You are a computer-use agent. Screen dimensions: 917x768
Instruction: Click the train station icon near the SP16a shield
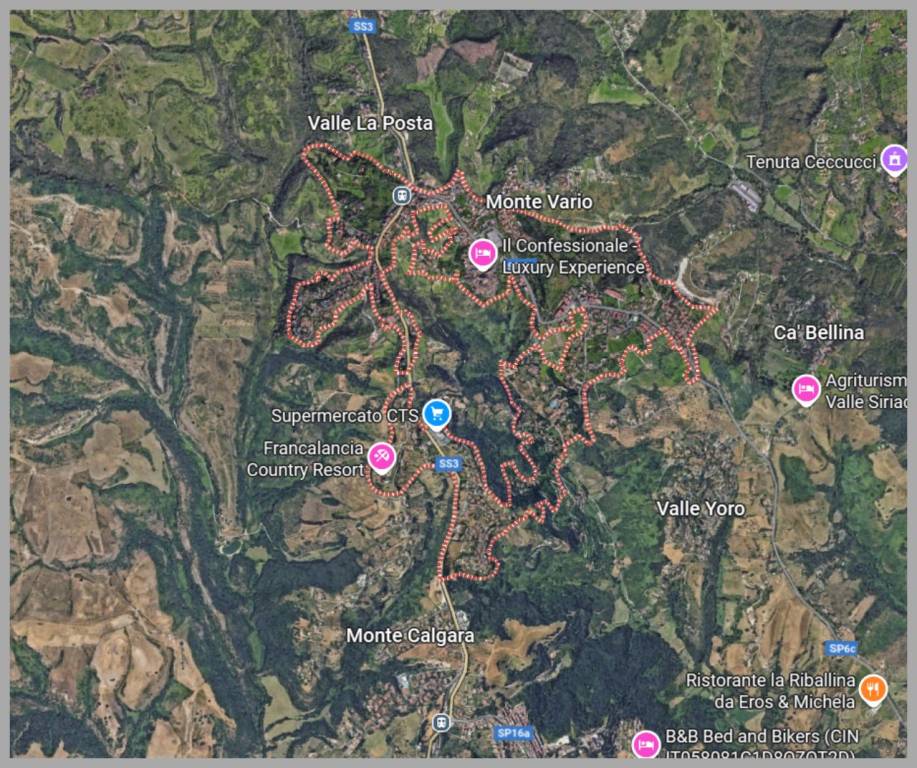tap(442, 722)
